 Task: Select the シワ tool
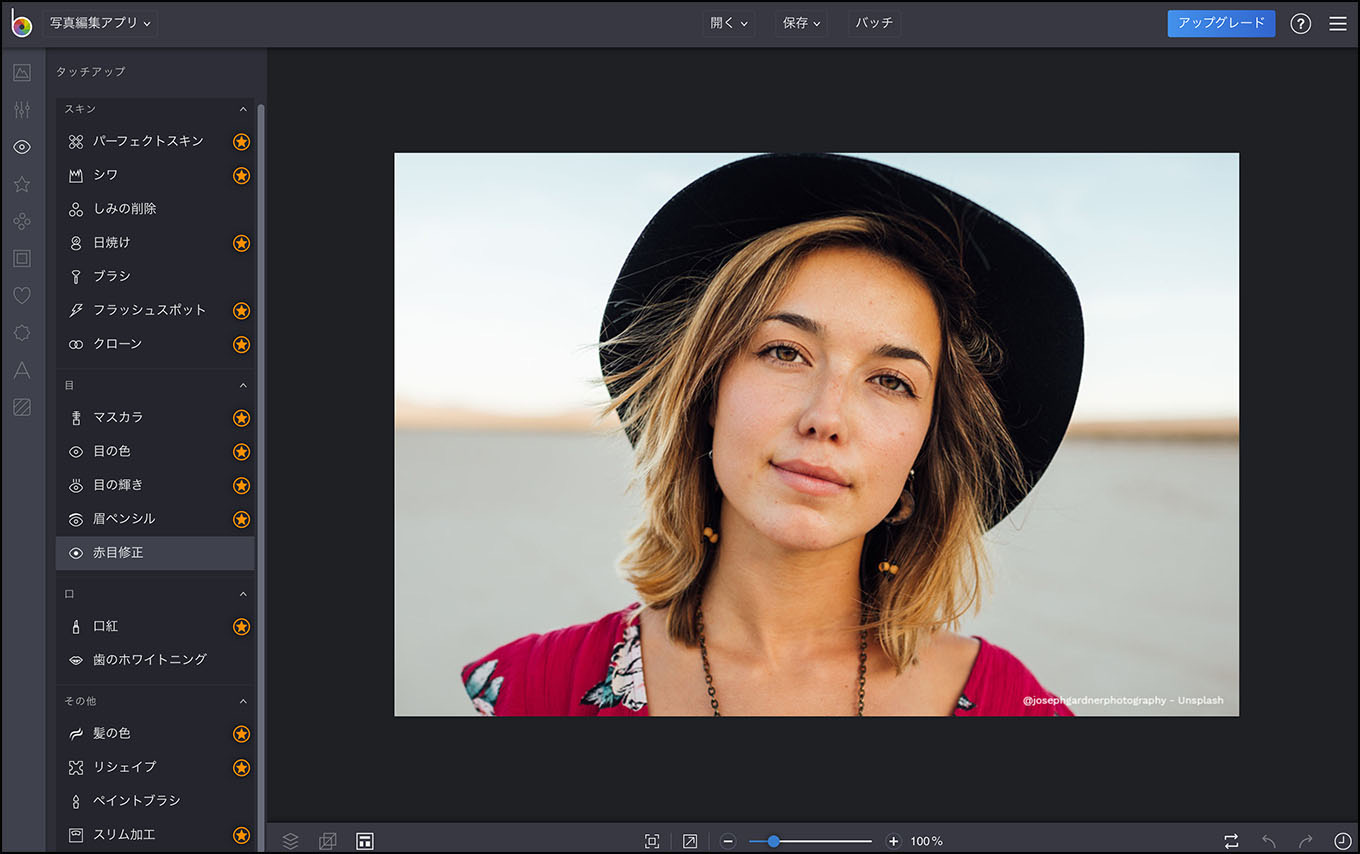[155, 175]
